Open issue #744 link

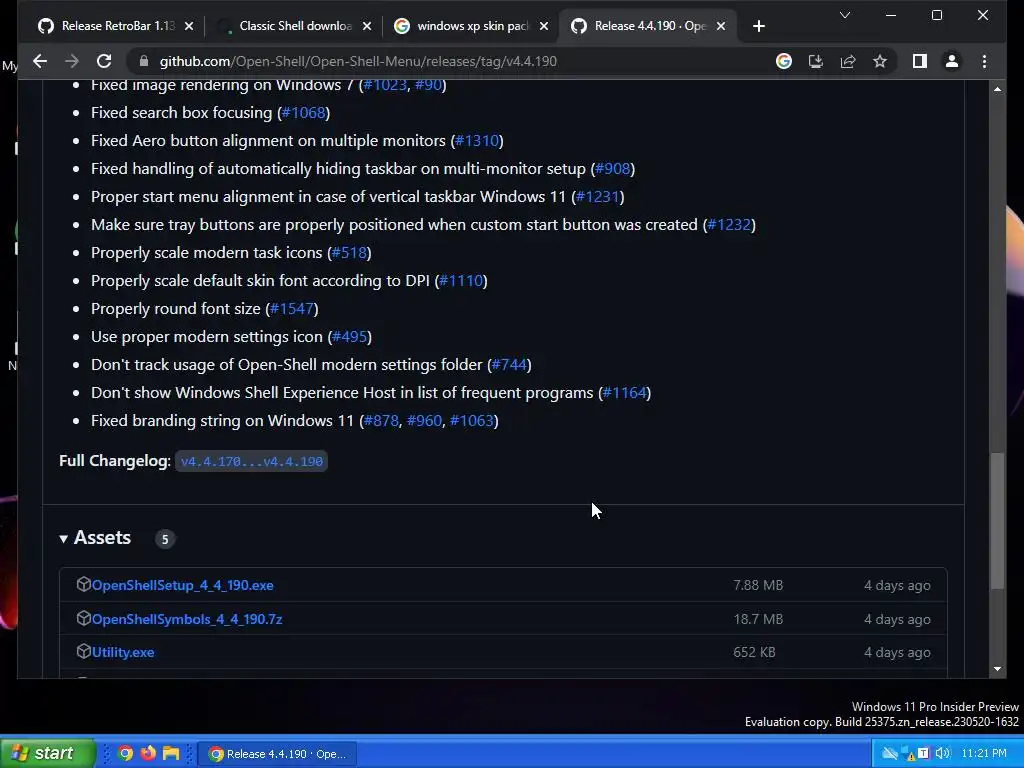(x=509, y=365)
